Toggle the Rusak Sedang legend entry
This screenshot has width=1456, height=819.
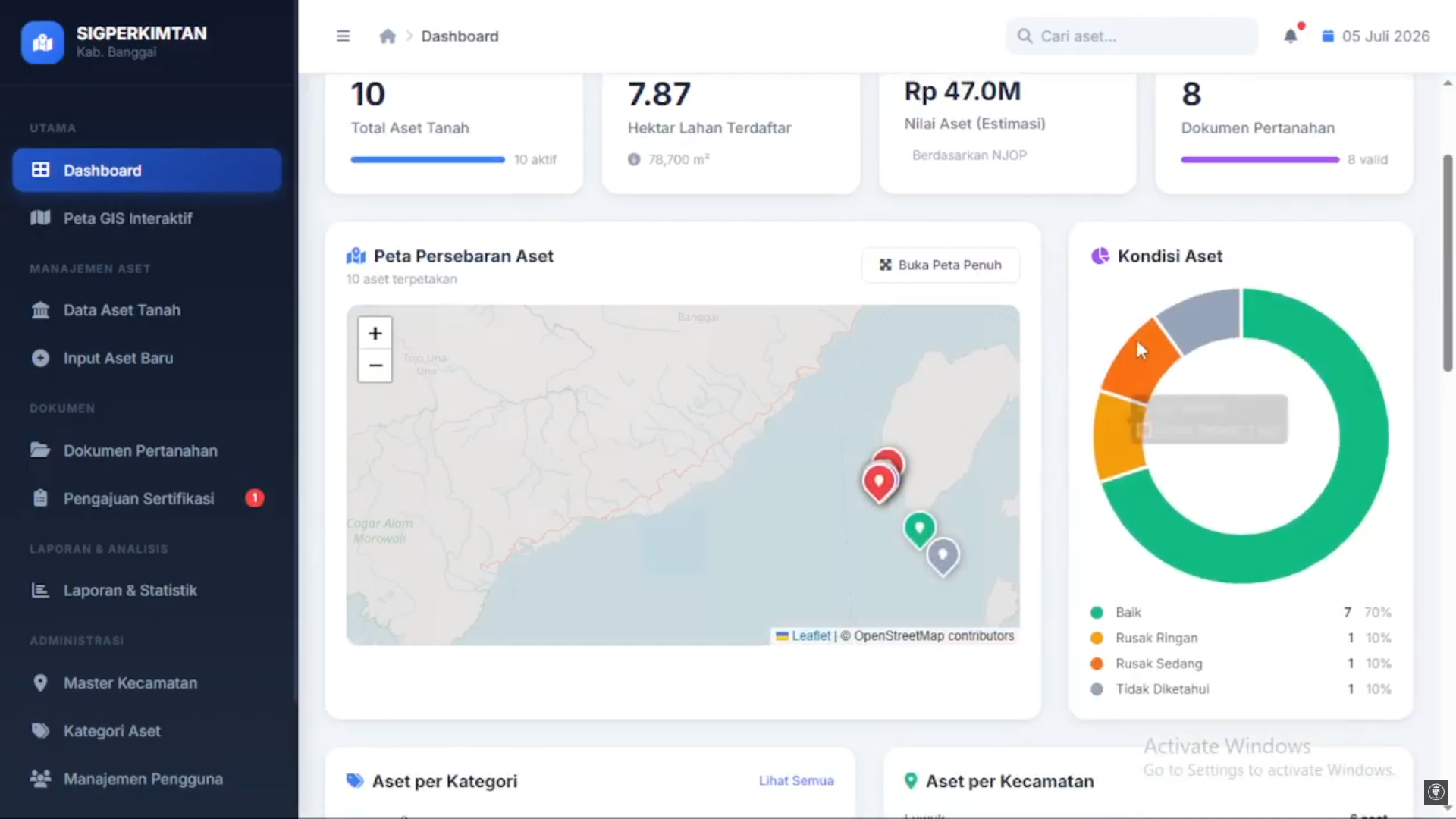point(1241,664)
